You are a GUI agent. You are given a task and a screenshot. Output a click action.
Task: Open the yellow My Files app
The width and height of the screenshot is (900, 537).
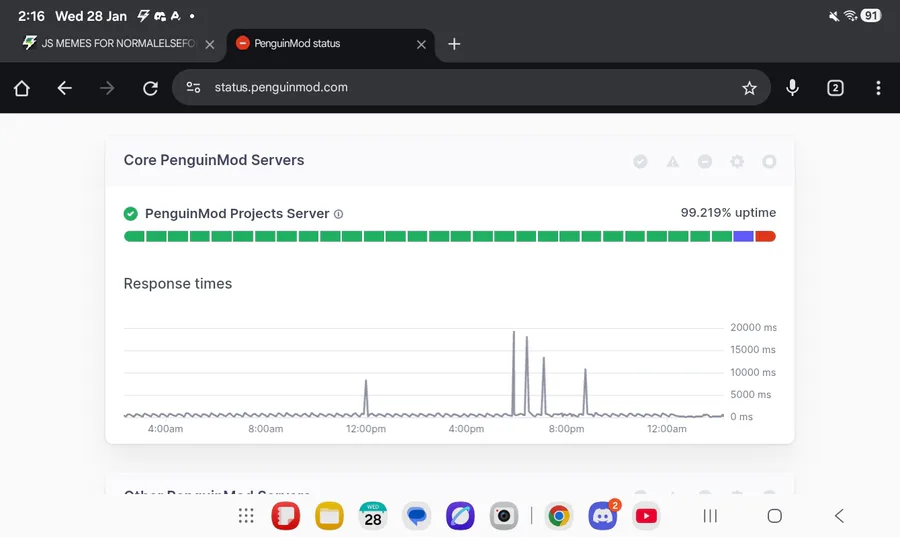coord(329,516)
